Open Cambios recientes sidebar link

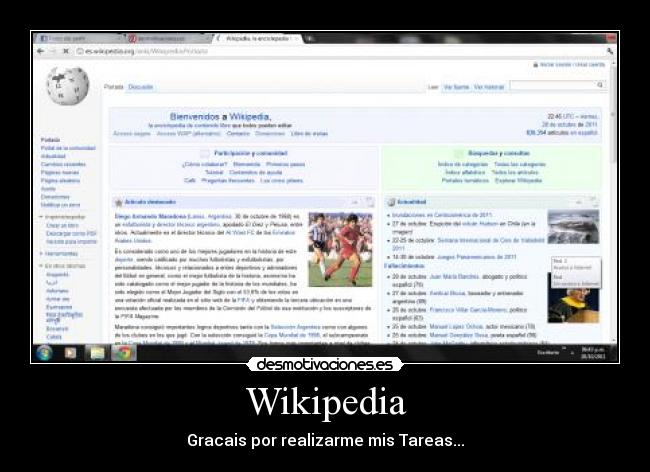[63, 164]
